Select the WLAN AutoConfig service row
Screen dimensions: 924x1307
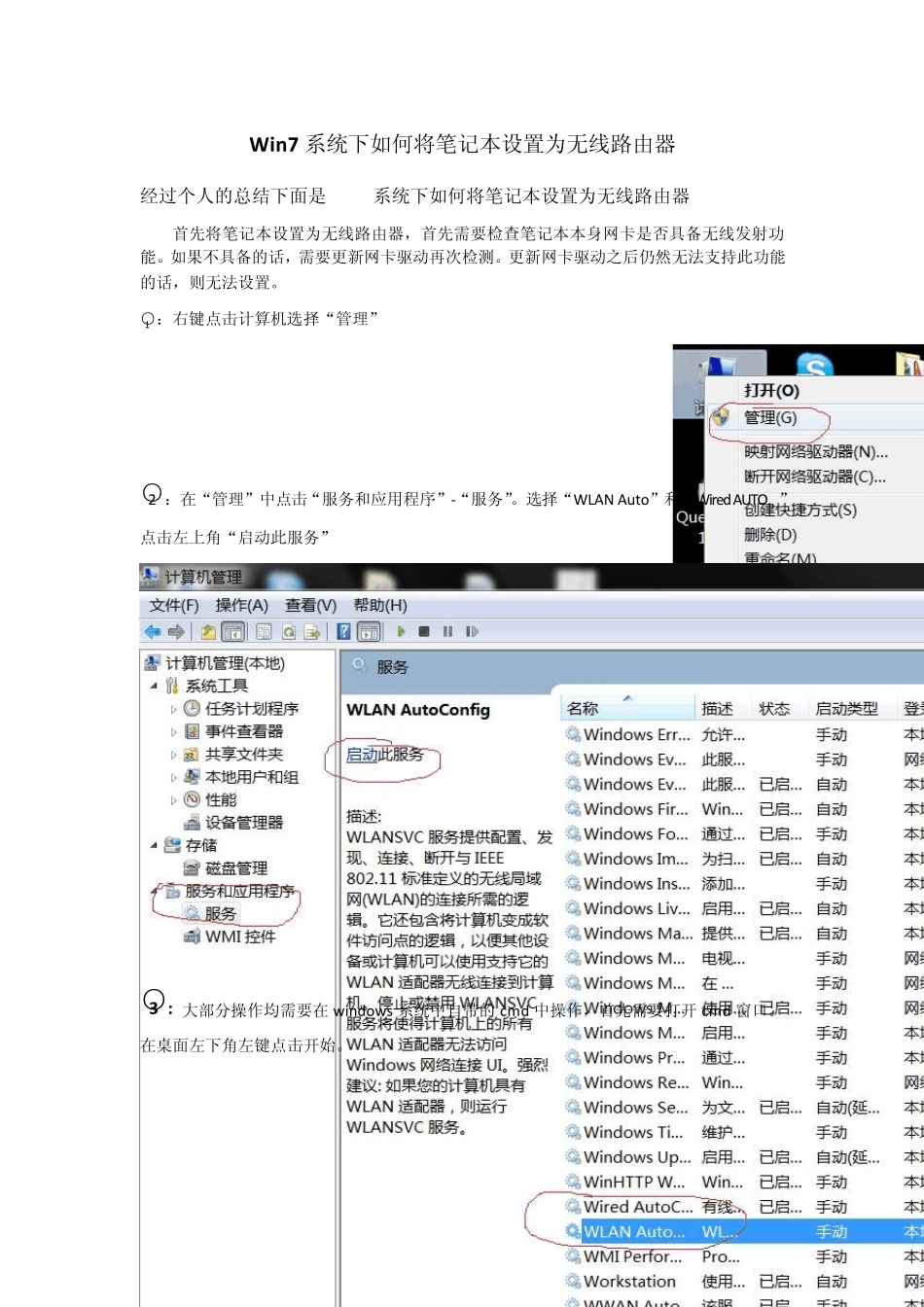[633, 1231]
